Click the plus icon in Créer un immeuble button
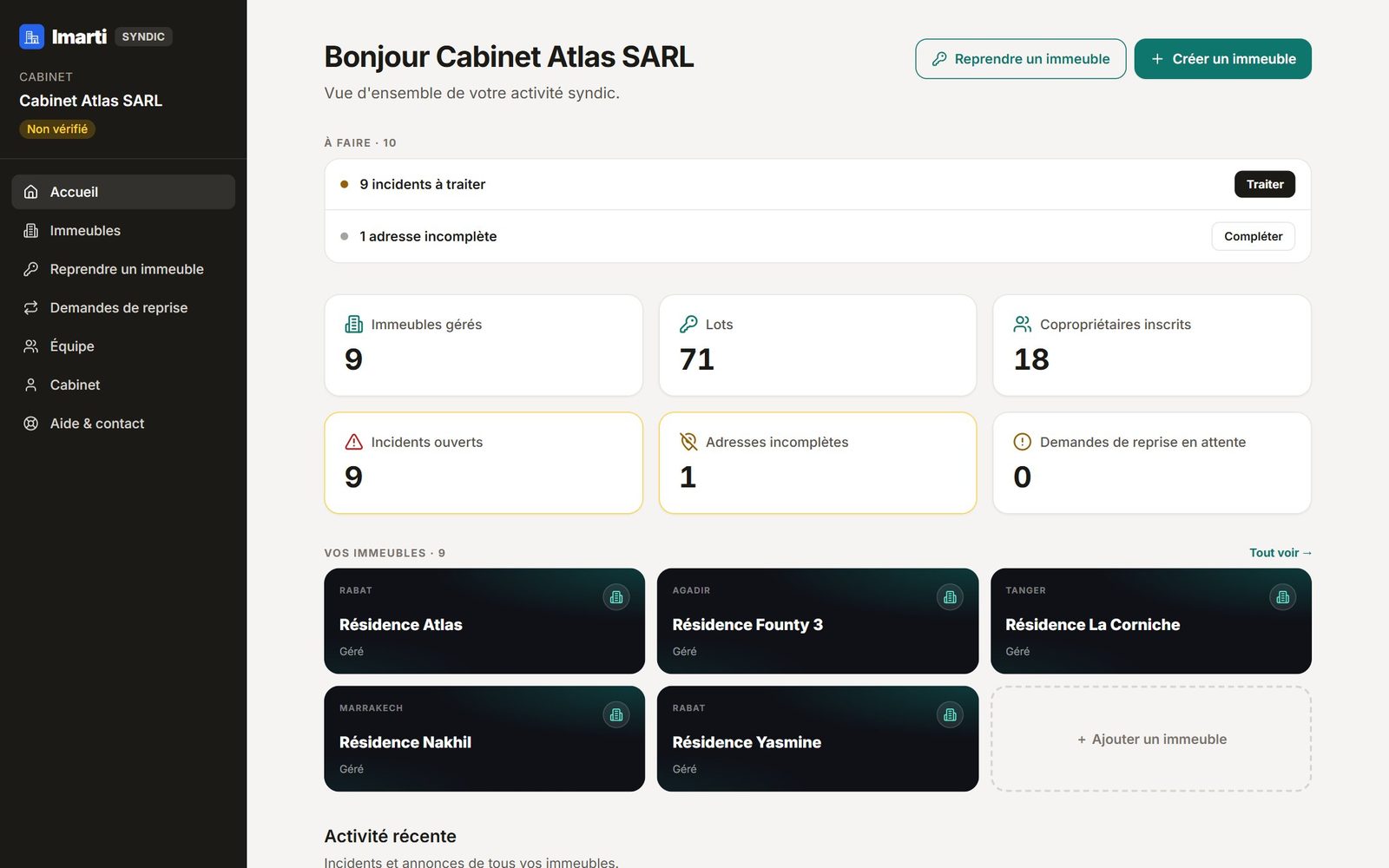This screenshot has width=1389, height=868. point(1157,59)
